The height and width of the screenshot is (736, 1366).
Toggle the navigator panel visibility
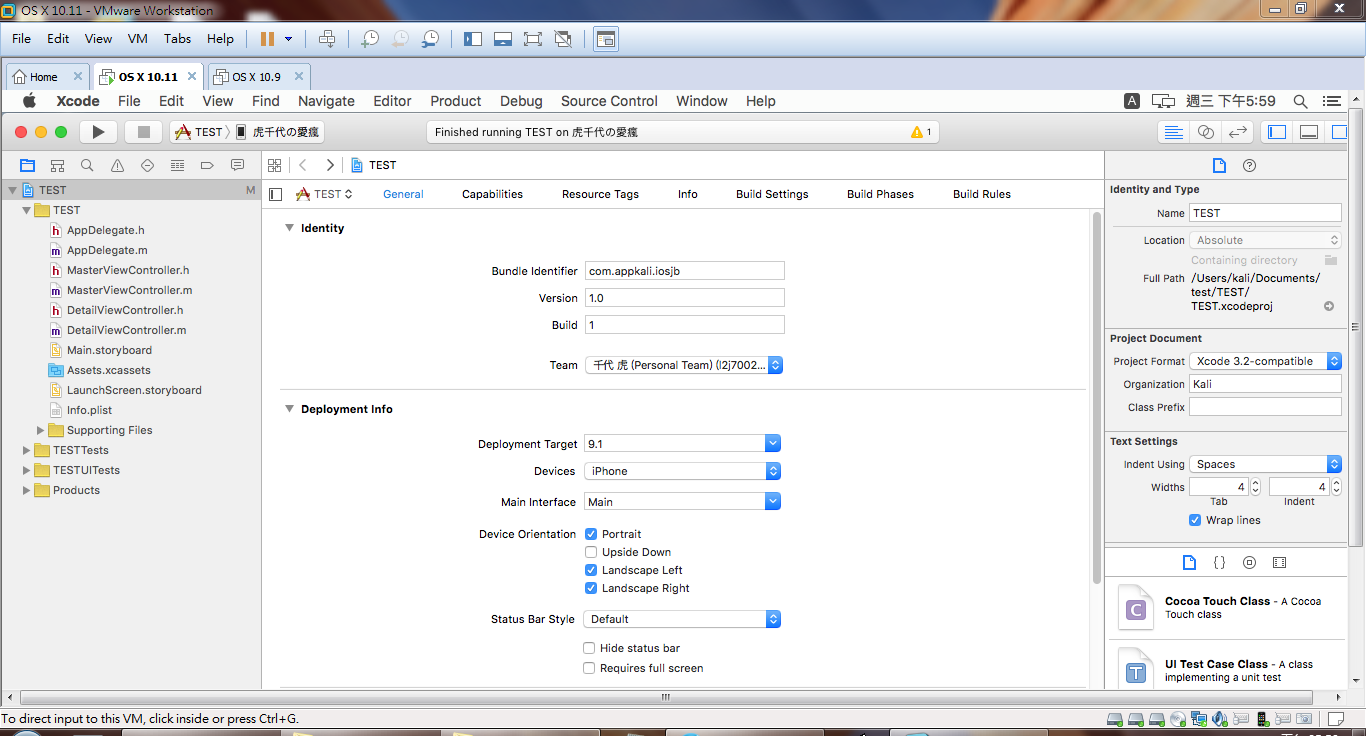pyautogui.click(x=1277, y=132)
